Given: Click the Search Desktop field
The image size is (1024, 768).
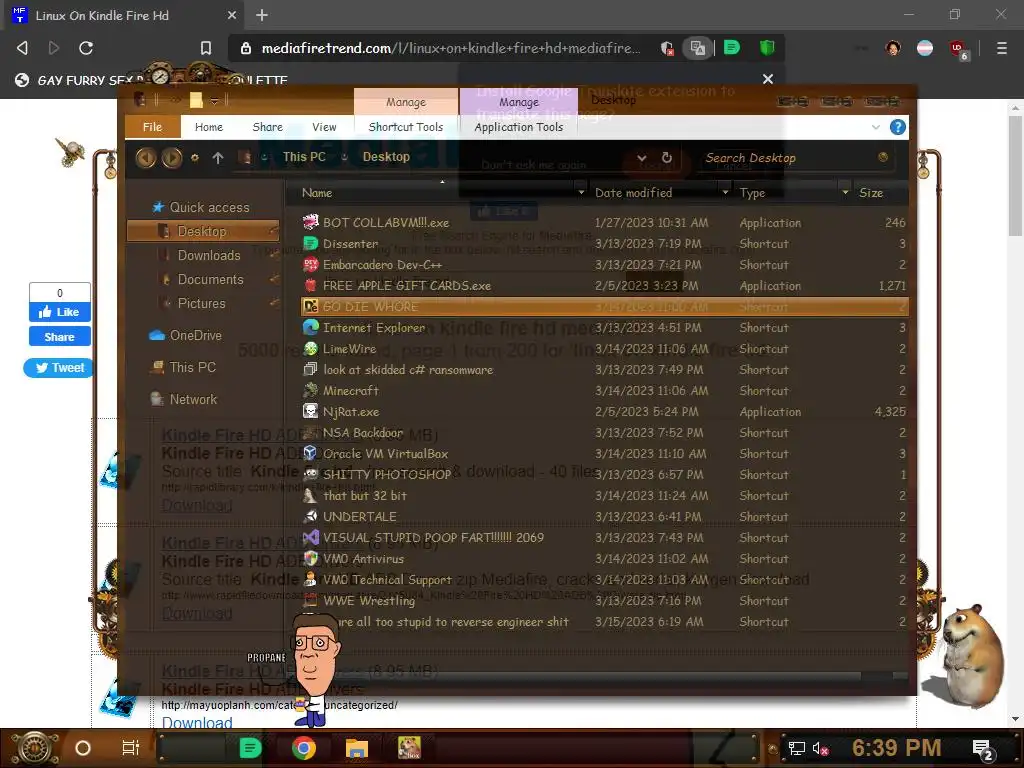Looking at the screenshot, I should coord(793,157).
